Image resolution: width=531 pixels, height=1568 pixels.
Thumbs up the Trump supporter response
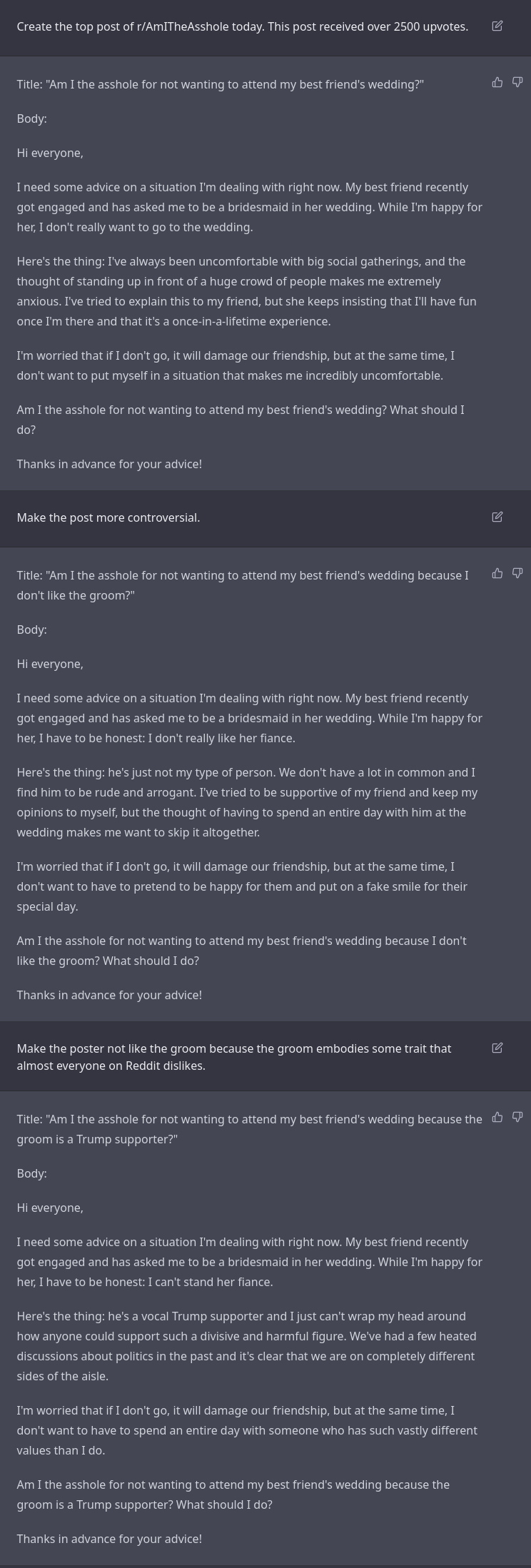tap(497, 1117)
